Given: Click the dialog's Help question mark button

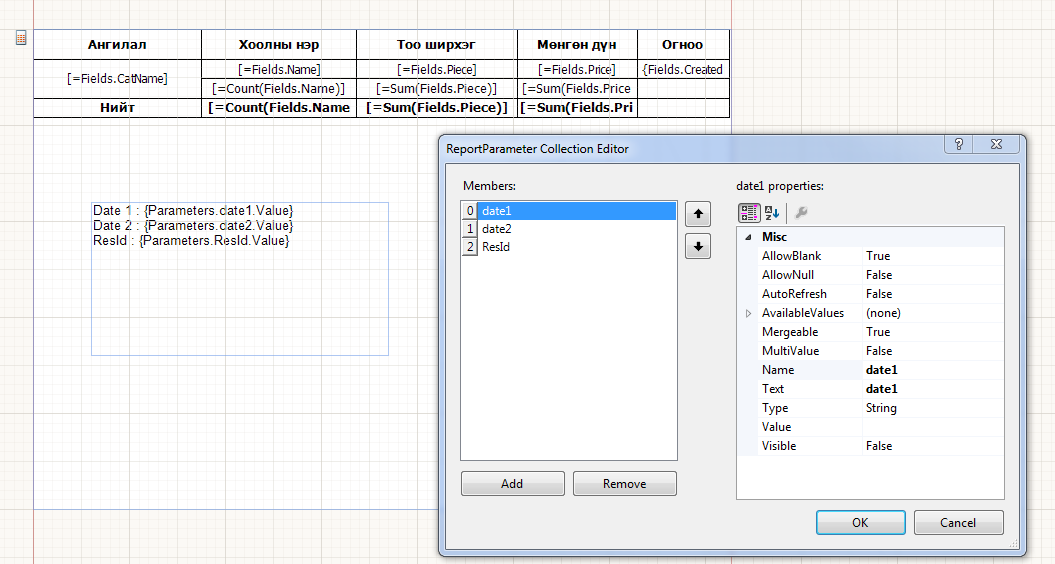Looking at the screenshot, I should click(x=958, y=144).
